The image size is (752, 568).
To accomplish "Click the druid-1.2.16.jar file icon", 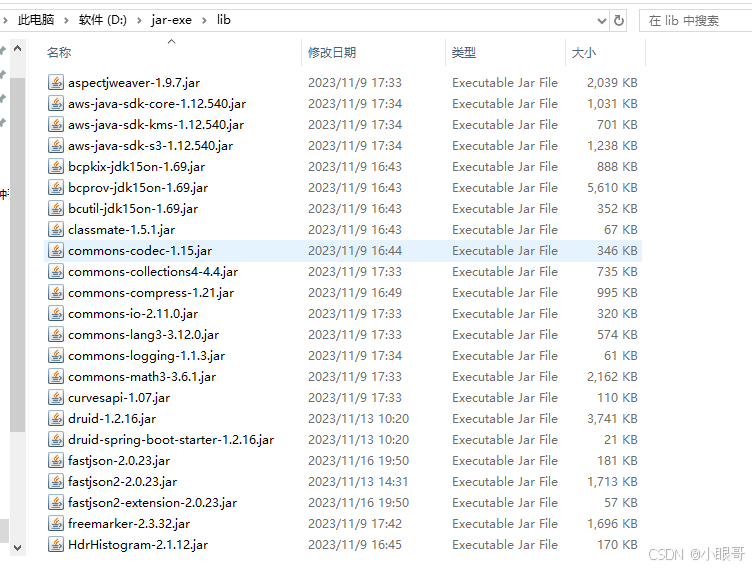I will [56, 419].
